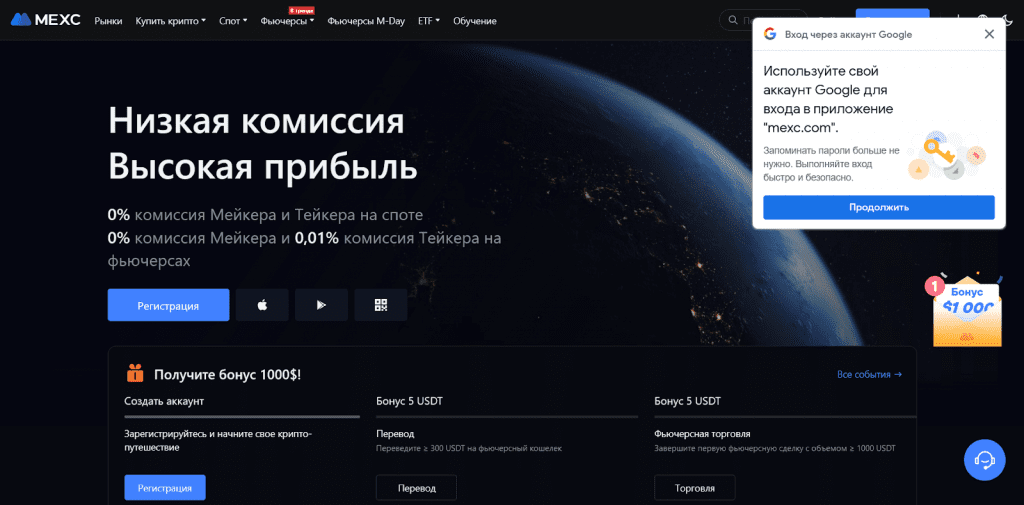Open the $1000 bonus envelope icon
Image resolution: width=1024 pixels, height=505 pixels.
click(x=967, y=310)
